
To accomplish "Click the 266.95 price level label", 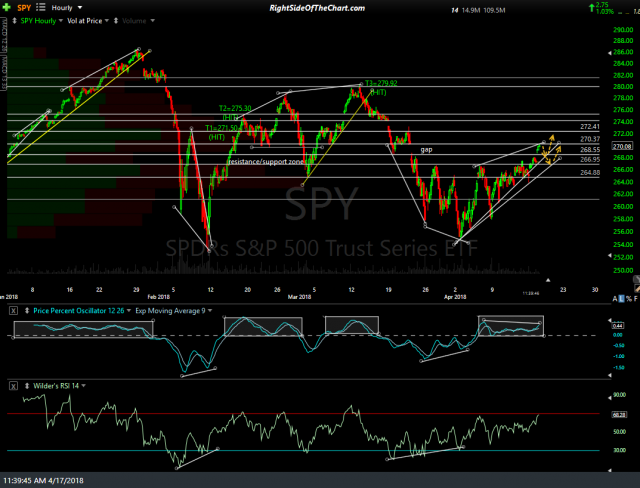I will pos(590,160).
